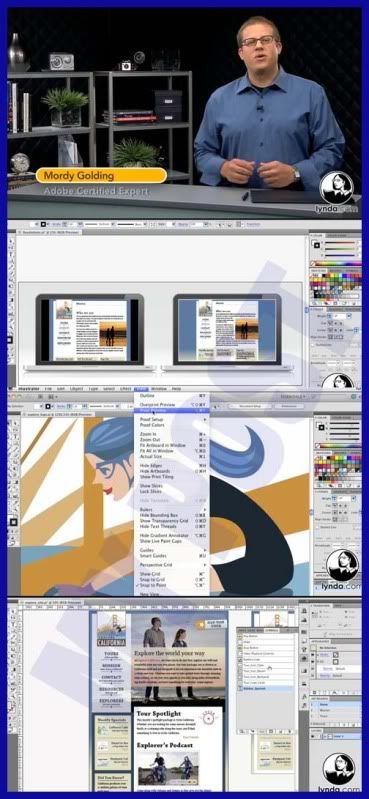Click the Tour Spotlight heading

tap(158, 713)
